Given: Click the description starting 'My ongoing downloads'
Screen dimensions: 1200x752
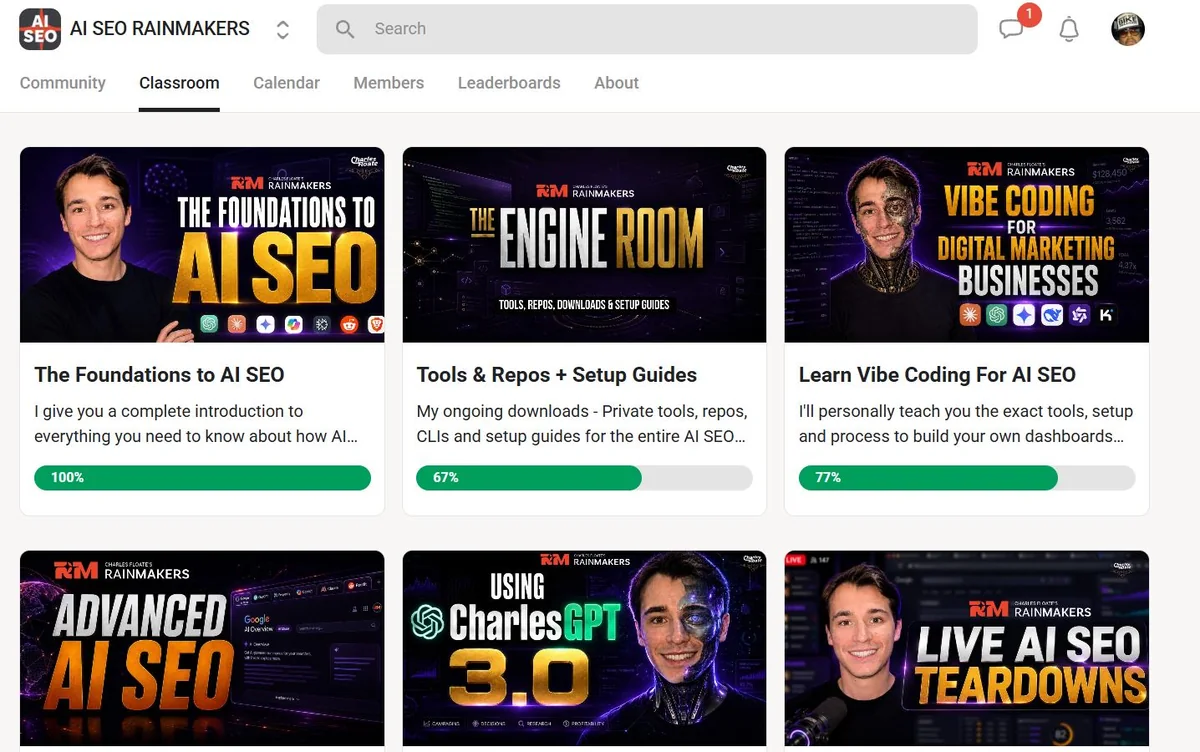Looking at the screenshot, I should click(x=582, y=424).
